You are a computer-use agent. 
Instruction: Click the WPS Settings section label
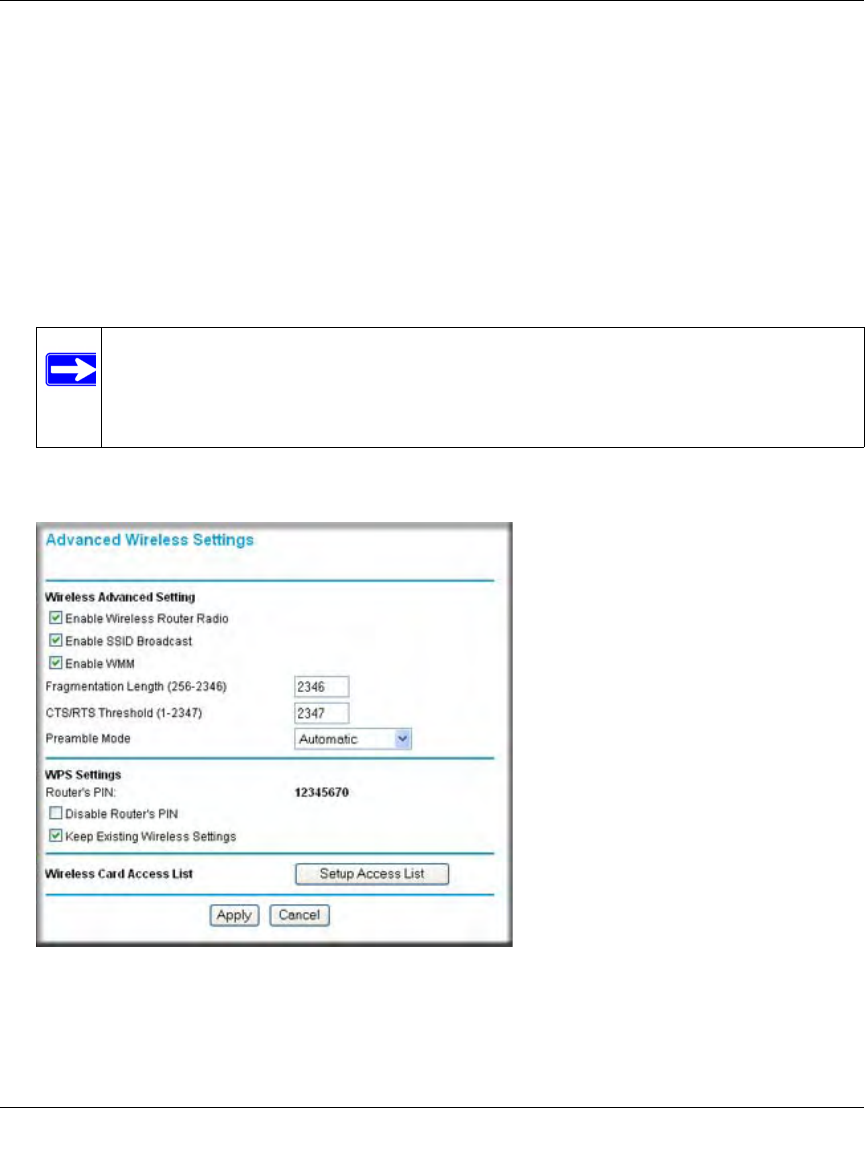pyautogui.click(x=83, y=775)
